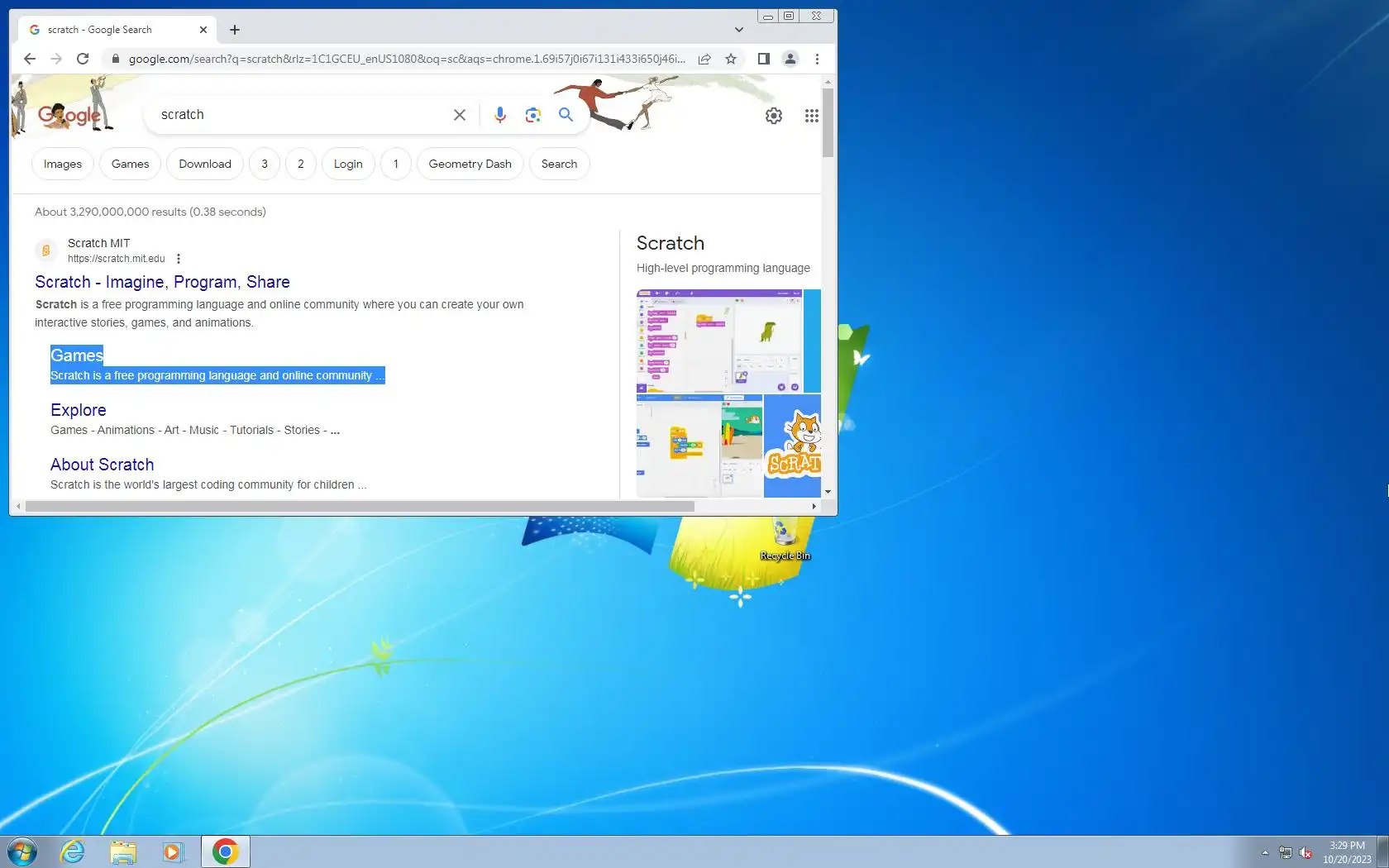Open the Google apps grid
This screenshot has height=868, width=1389.
[812, 116]
